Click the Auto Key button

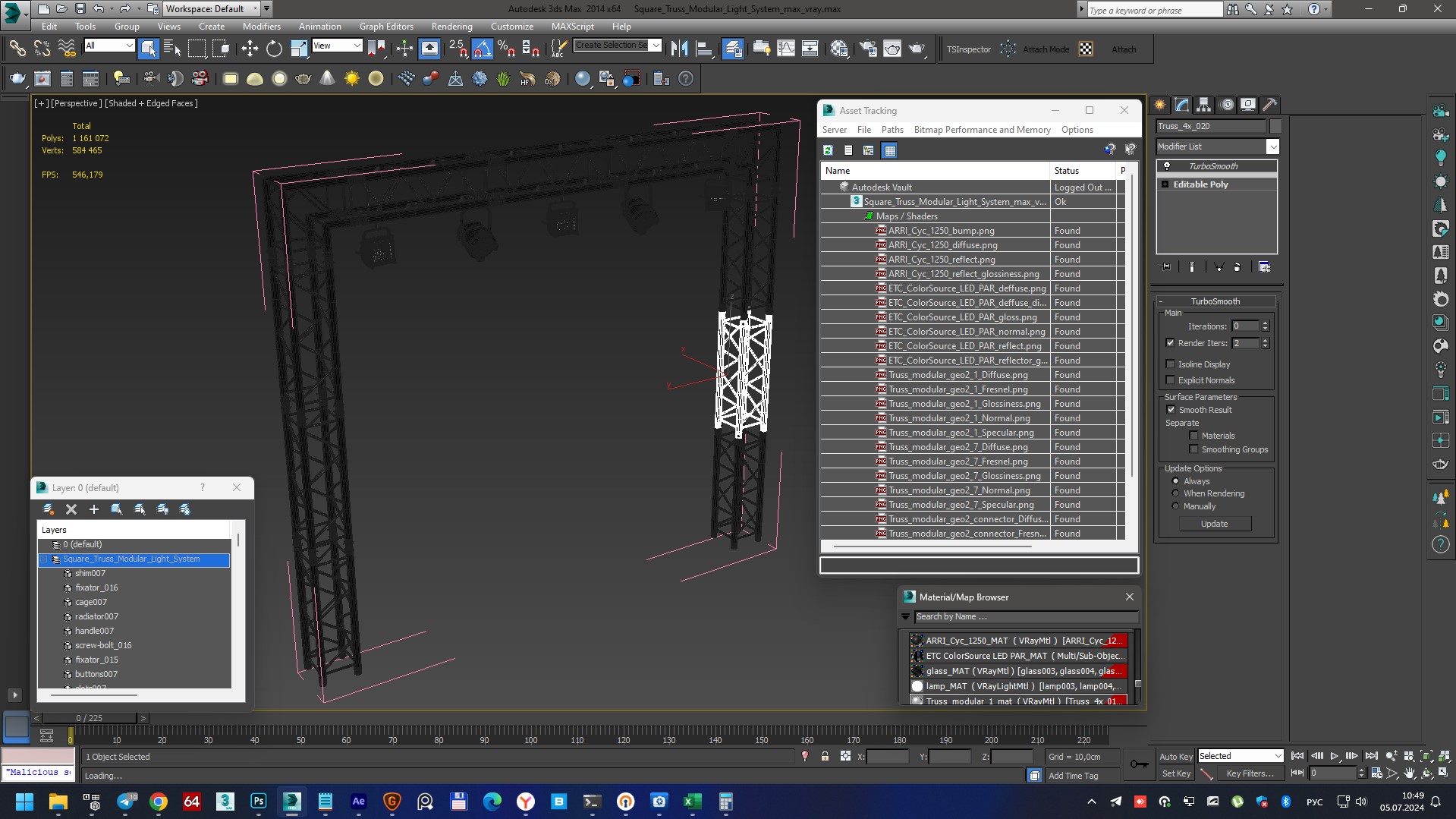pyautogui.click(x=1175, y=756)
